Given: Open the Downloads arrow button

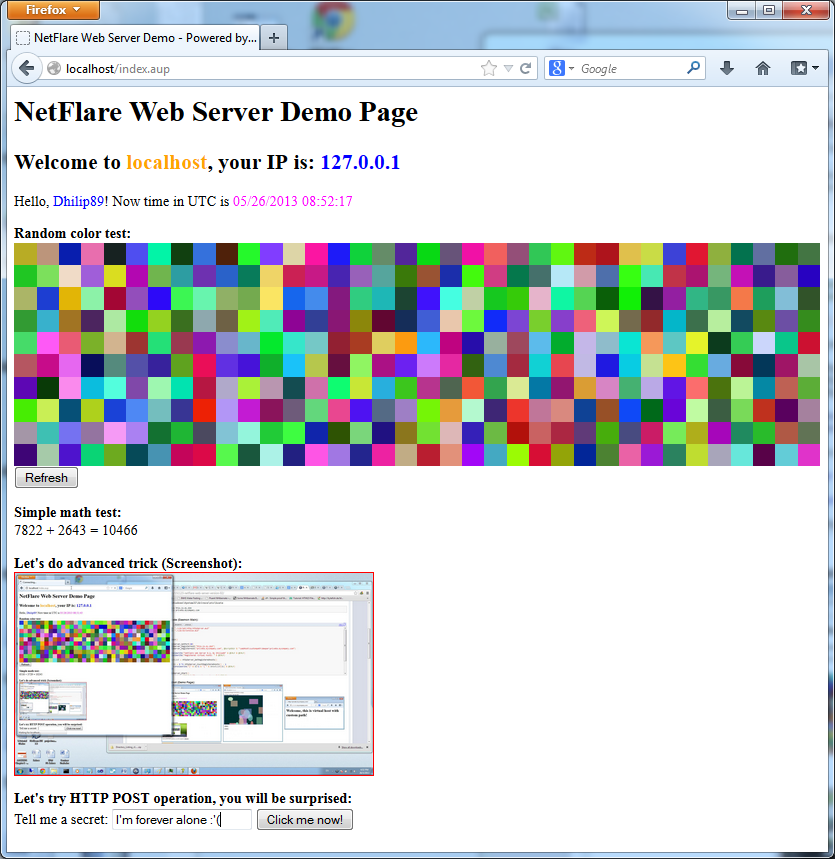Looking at the screenshot, I should click(x=727, y=68).
